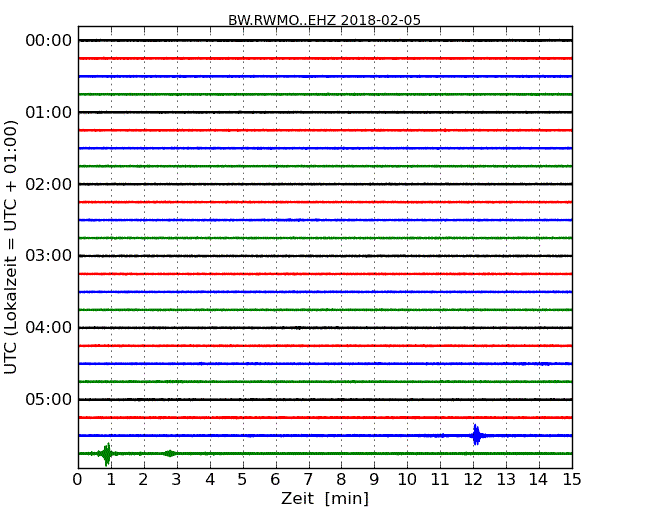Click x-axis tick label 12
This screenshot has width=650, height=520.
click(x=473, y=480)
